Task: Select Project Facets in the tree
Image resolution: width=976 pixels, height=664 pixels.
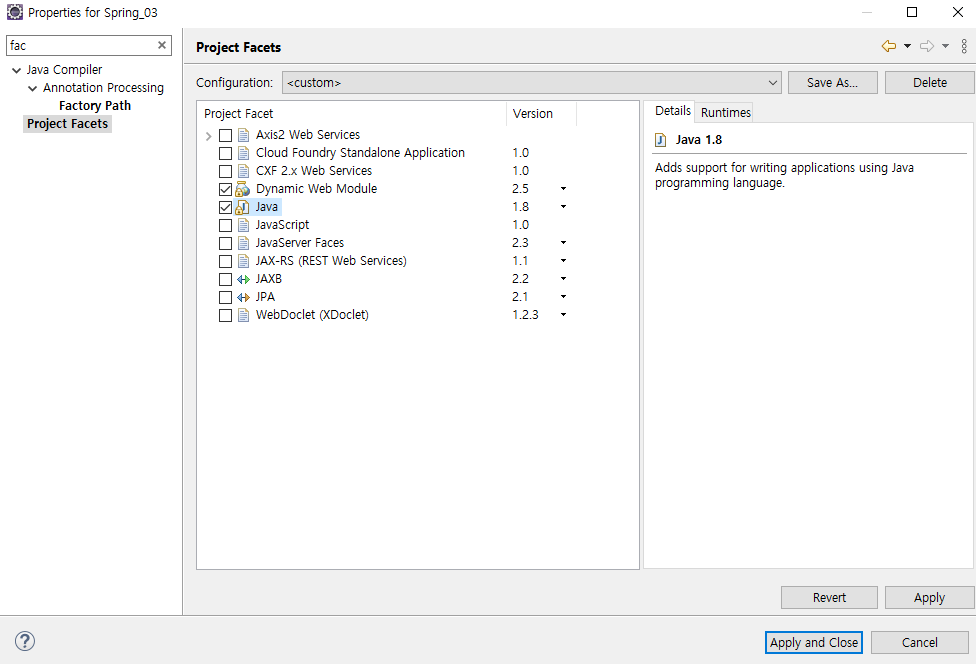Action: click(x=67, y=124)
